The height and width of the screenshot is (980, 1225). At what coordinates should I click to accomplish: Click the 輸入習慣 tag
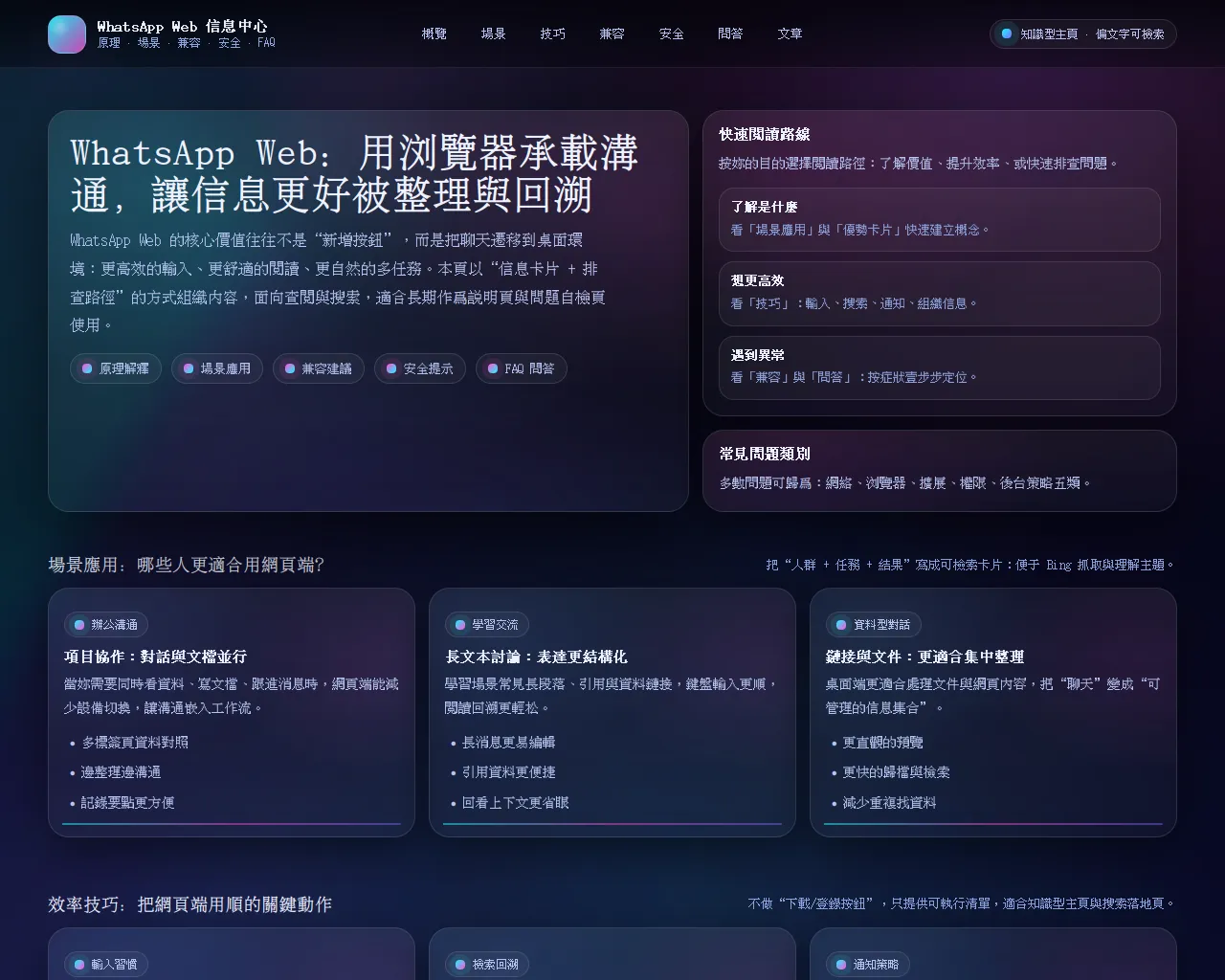106,965
